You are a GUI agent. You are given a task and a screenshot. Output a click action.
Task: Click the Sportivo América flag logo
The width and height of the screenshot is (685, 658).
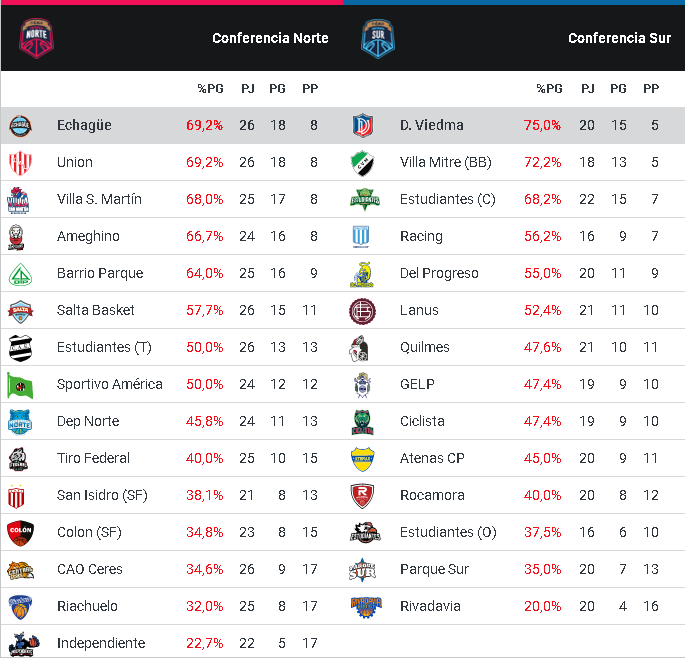(21, 385)
